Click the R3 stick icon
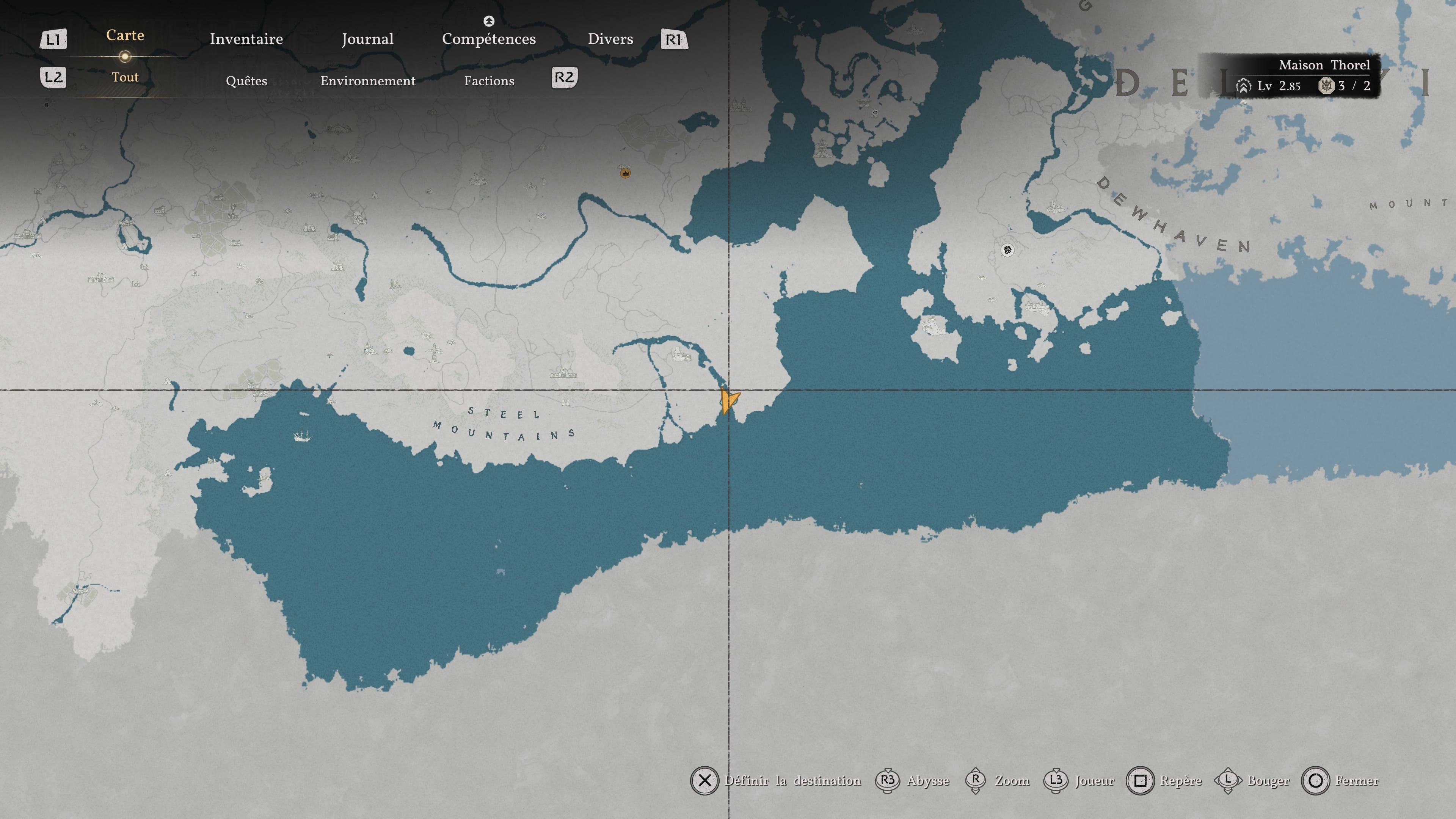1456x819 pixels. click(887, 781)
